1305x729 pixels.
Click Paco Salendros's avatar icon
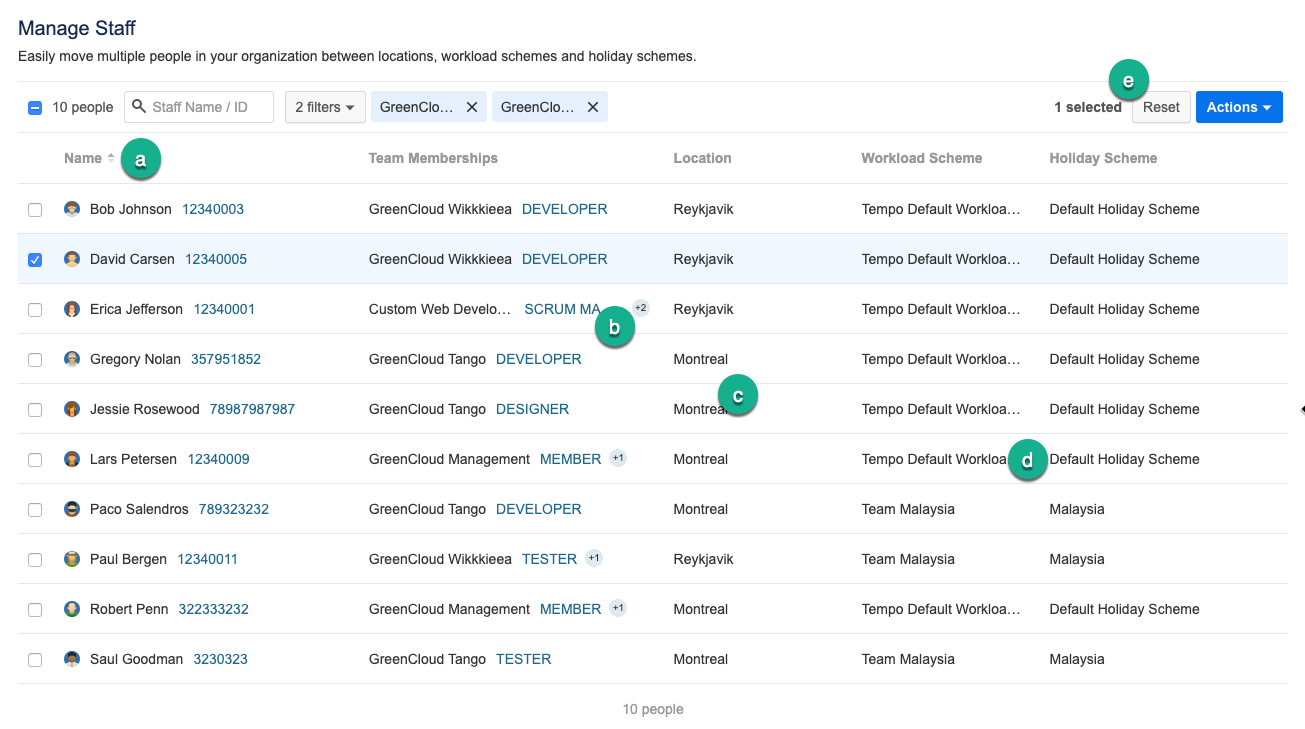(72, 509)
